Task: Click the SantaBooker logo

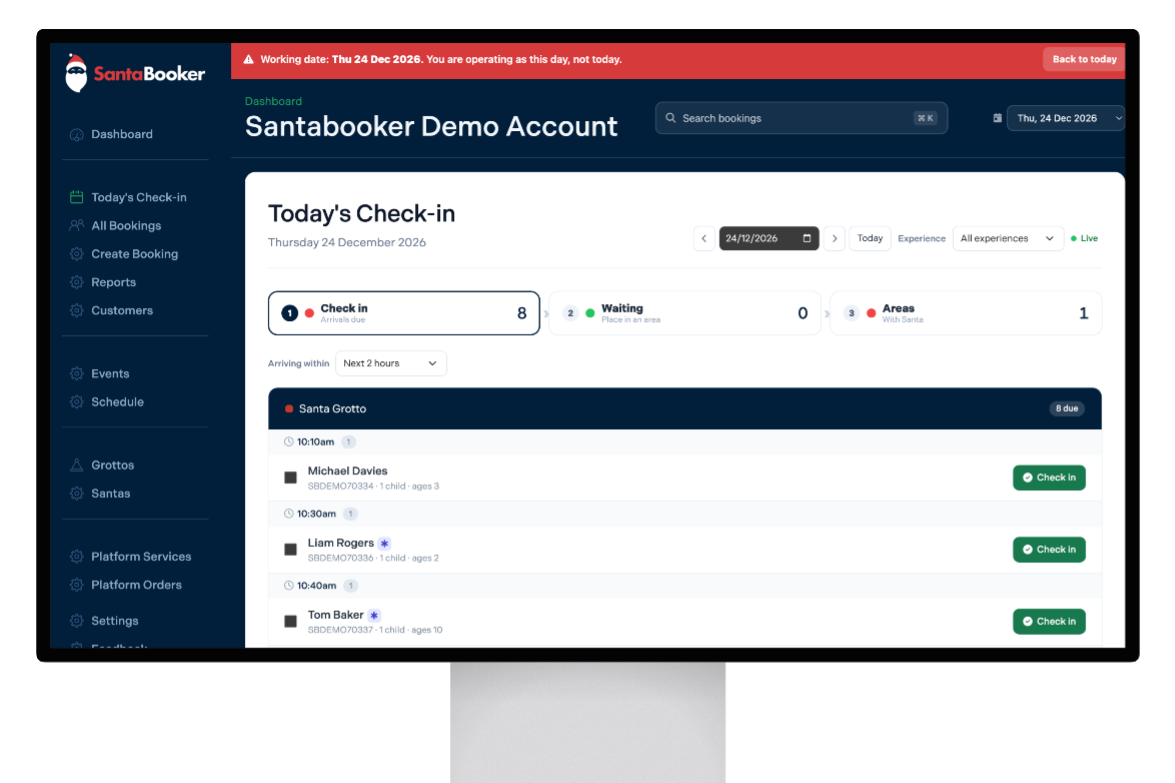Action: (x=135, y=73)
